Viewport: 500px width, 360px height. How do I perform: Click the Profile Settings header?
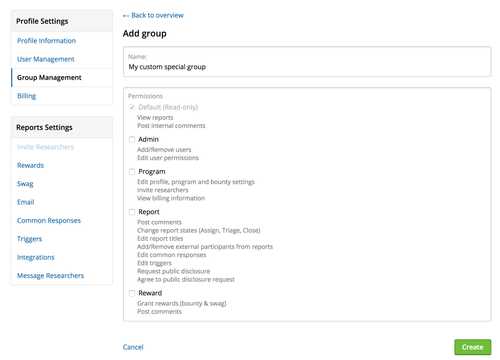[42, 21]
